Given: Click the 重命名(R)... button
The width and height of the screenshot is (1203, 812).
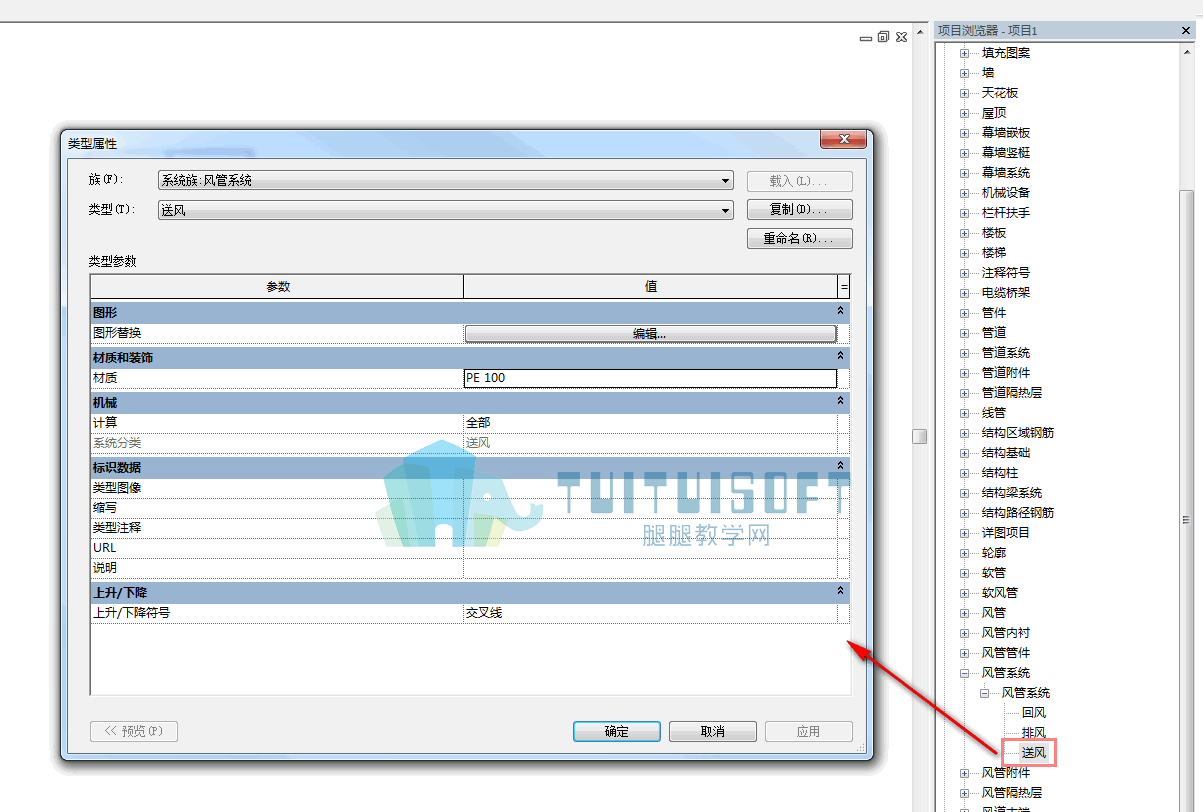Looking at the screenshot, I should coord(799,239).
